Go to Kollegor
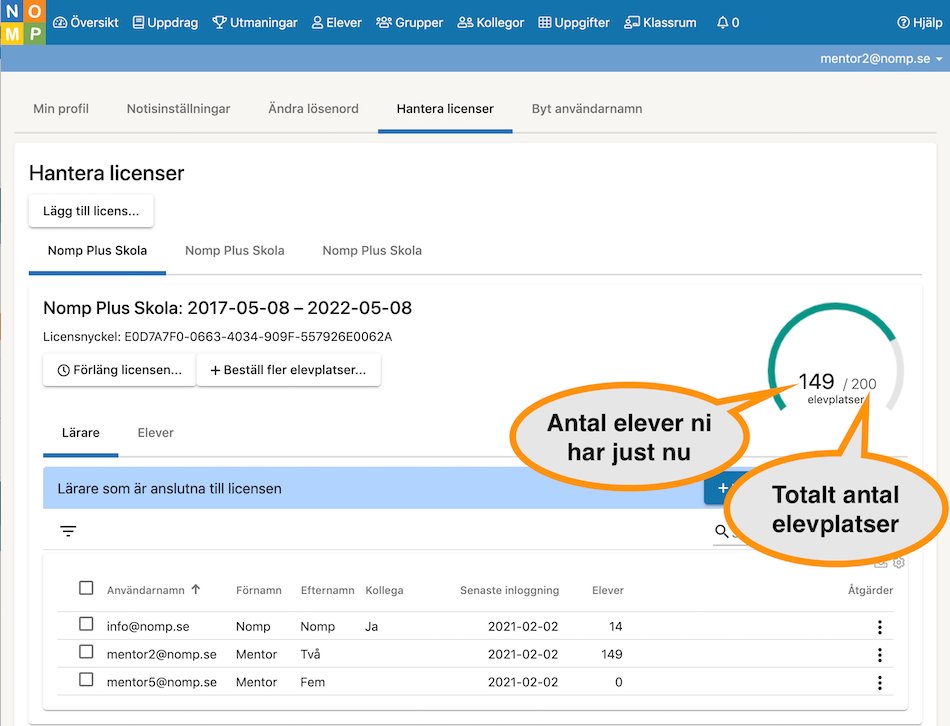This screenshot has width=950, height=726. (x=491, y=22)
